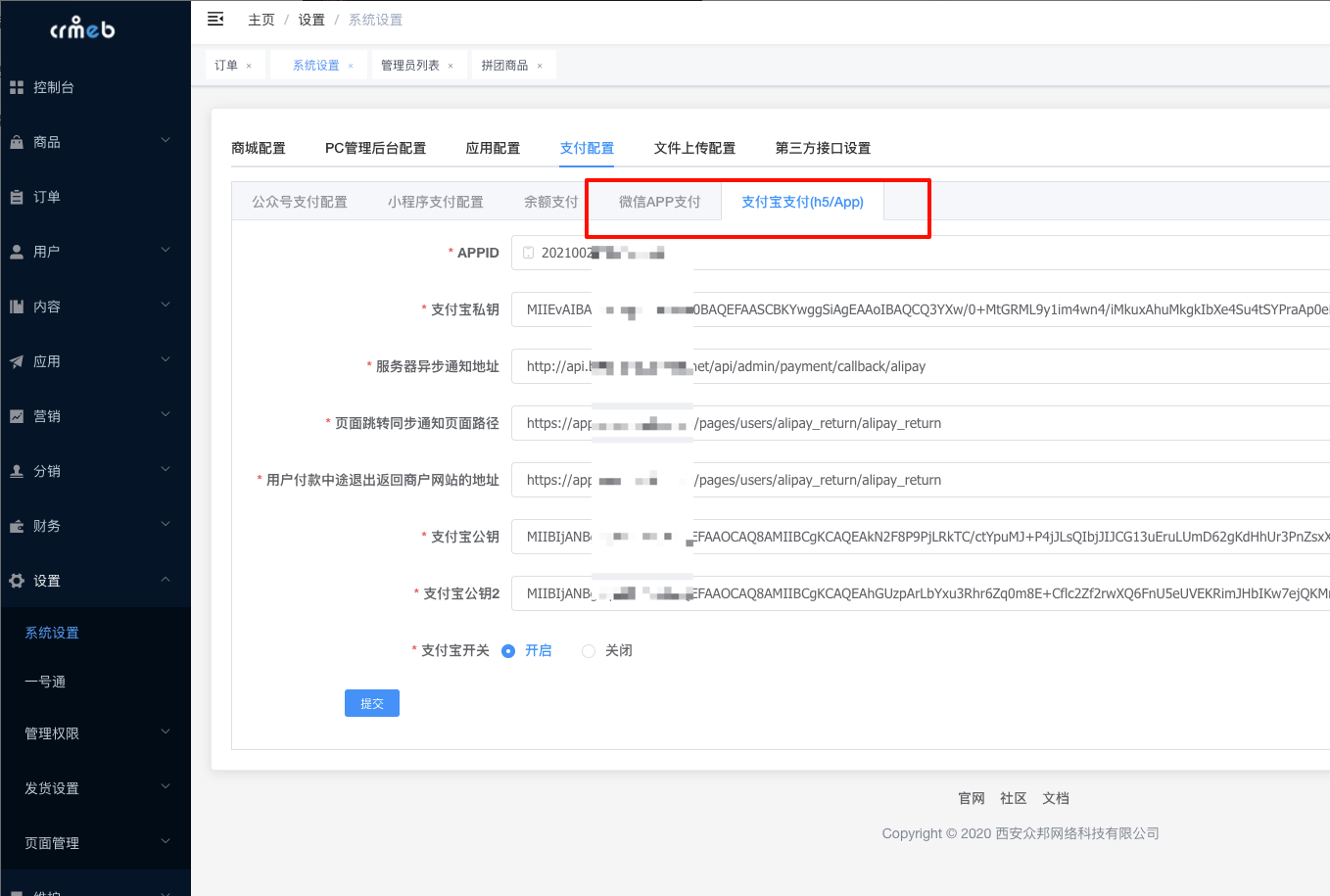Click the 营销 chart icon in sidebar
Screen dimensions: 1330x896
point(17,416)
